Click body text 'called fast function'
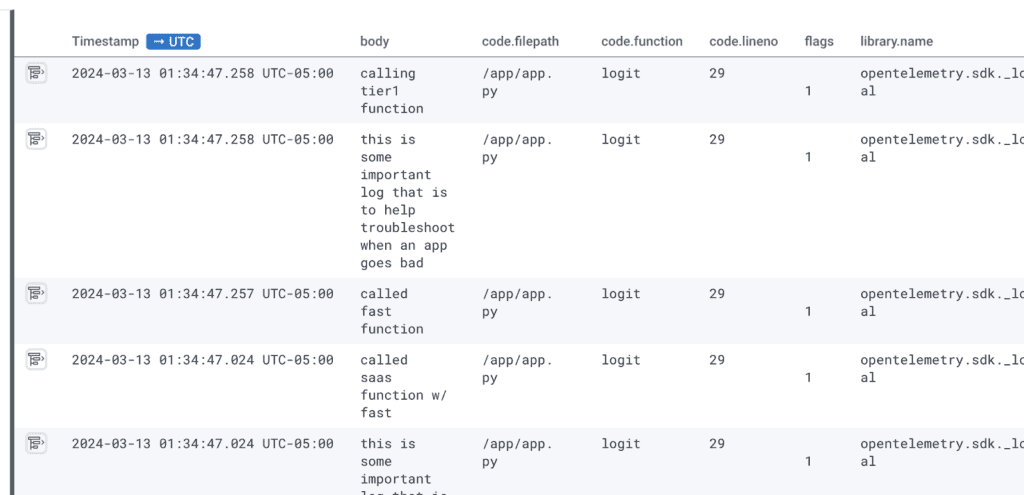 [x=392, y=311]
